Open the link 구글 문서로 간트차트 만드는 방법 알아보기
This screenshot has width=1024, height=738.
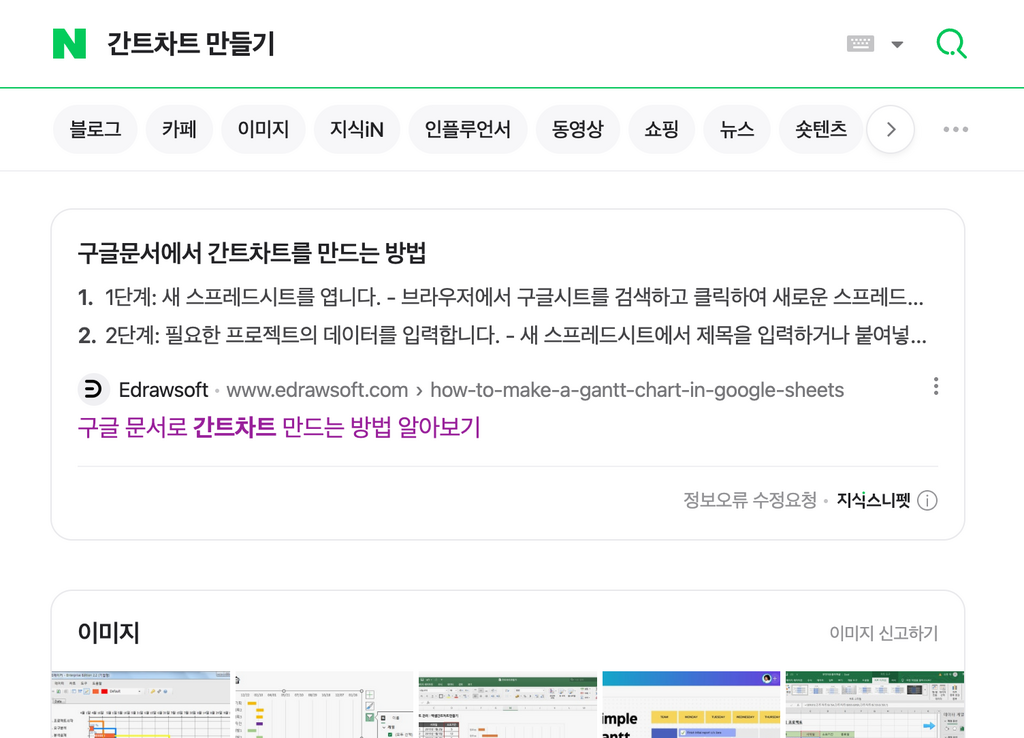(x=280, y=428)
